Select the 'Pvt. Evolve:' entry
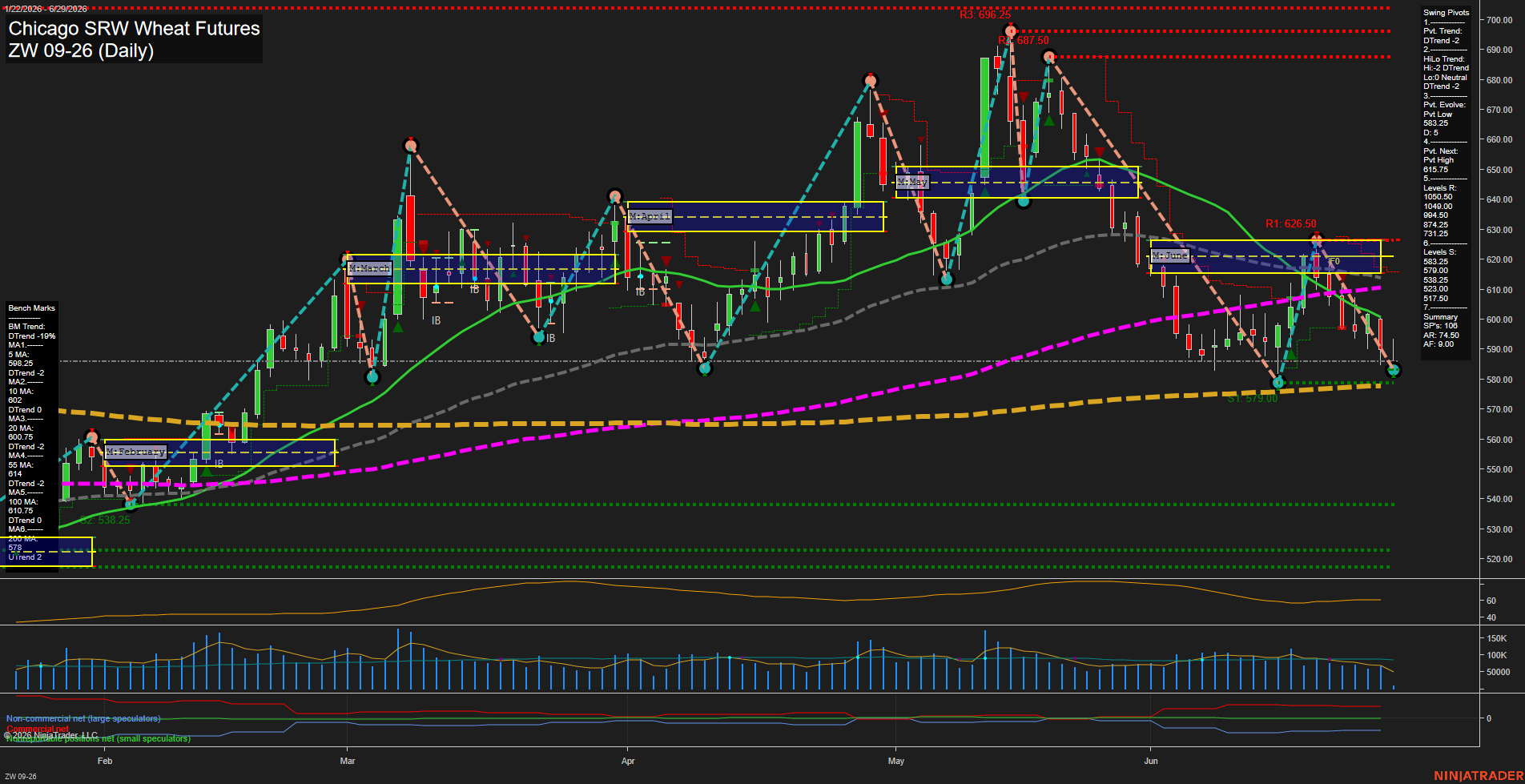Image resolution: width=1525 pixels, height=784 pixels. (1444, 105)
